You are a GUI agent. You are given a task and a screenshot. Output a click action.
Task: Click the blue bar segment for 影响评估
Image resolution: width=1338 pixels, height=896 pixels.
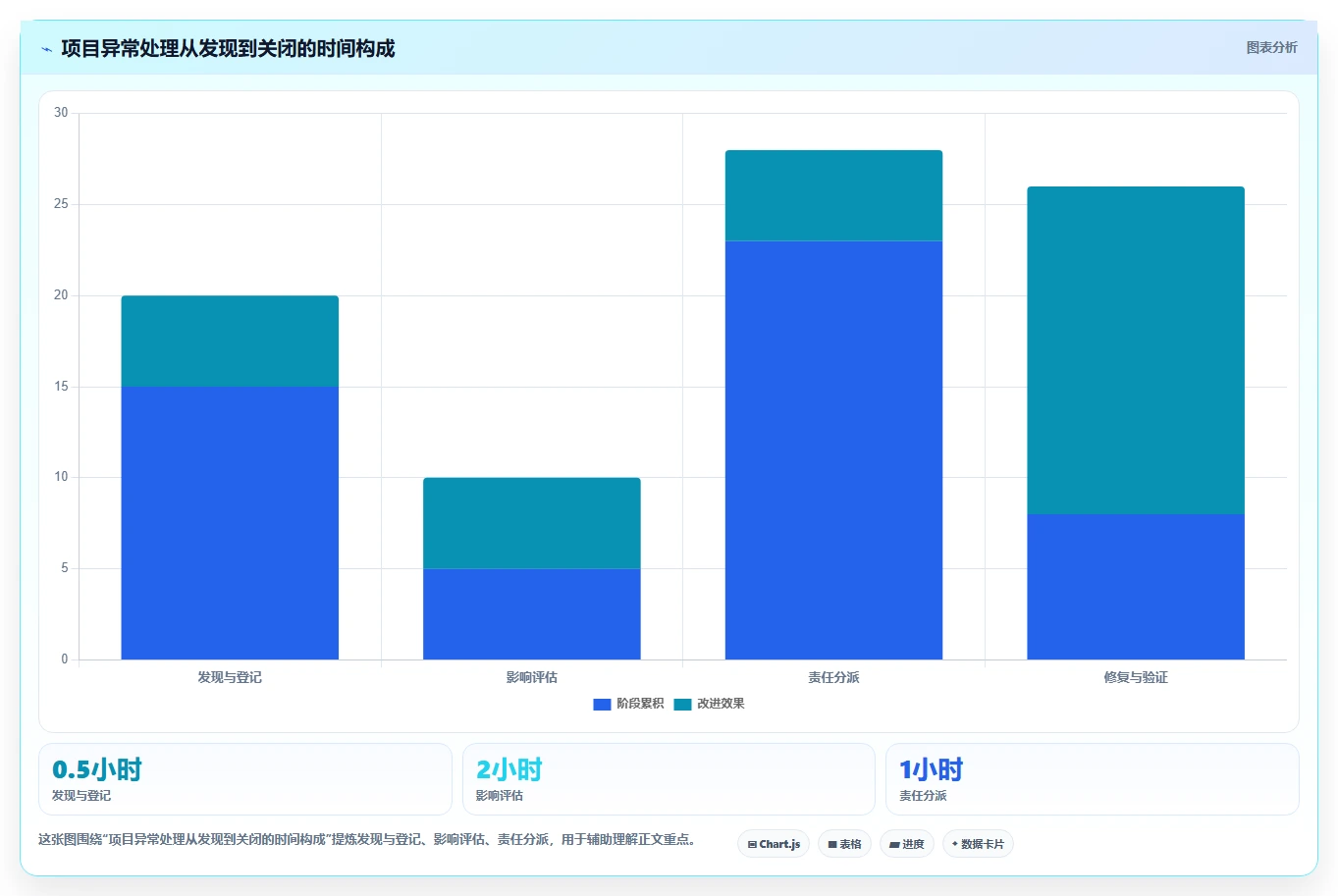532,614
